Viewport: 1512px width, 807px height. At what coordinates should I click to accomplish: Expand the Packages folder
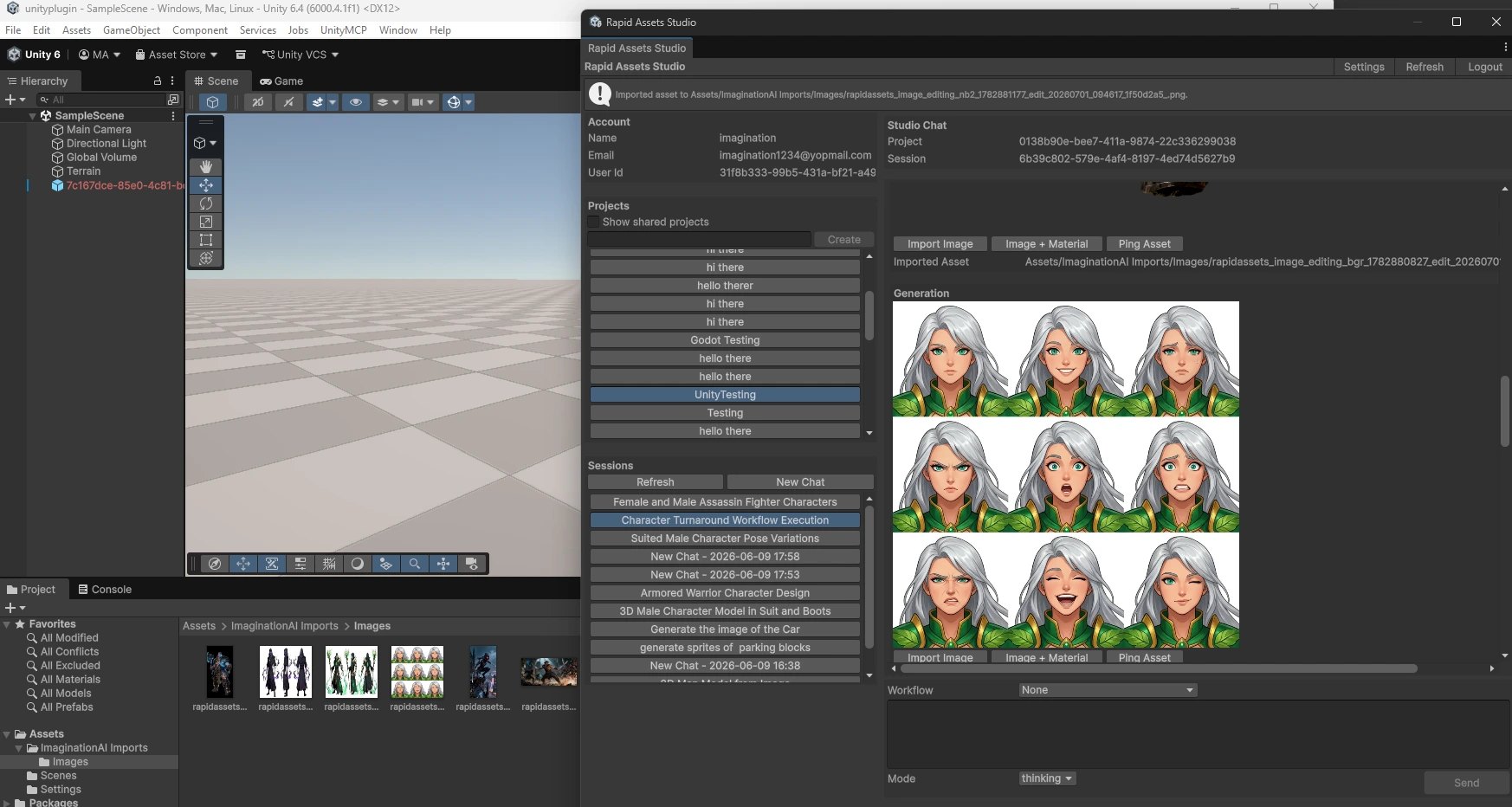click(7, 803)
